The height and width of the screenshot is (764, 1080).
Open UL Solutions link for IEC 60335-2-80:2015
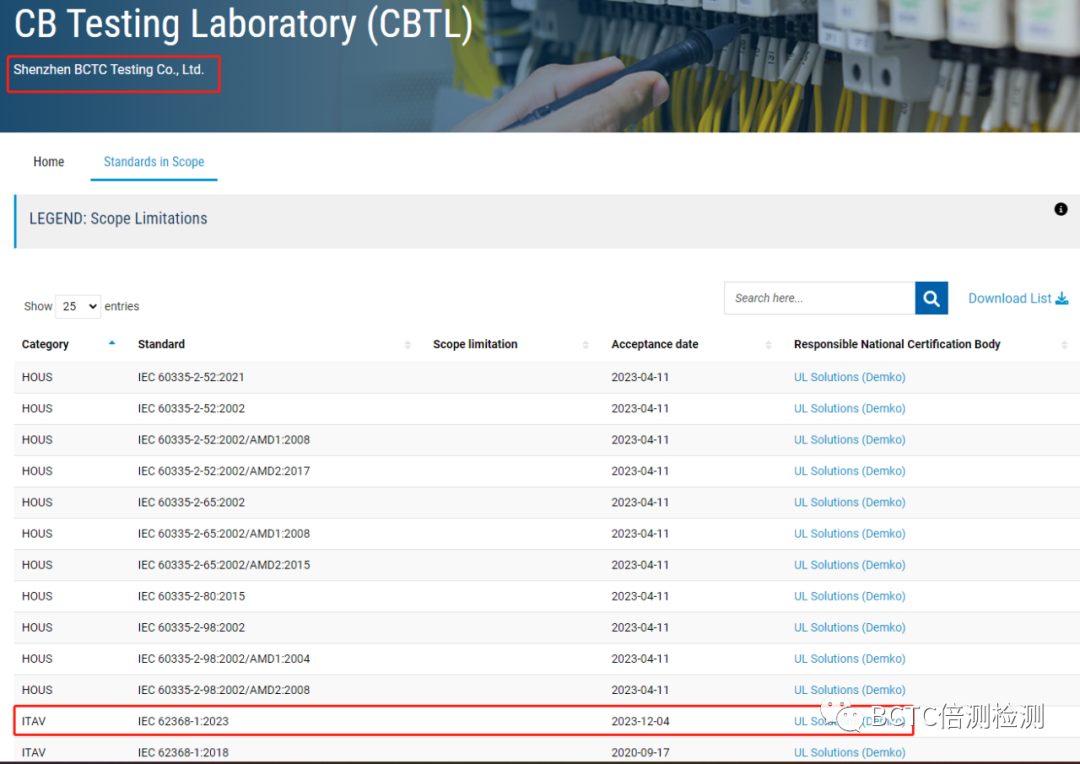click(x=849, y=597)
